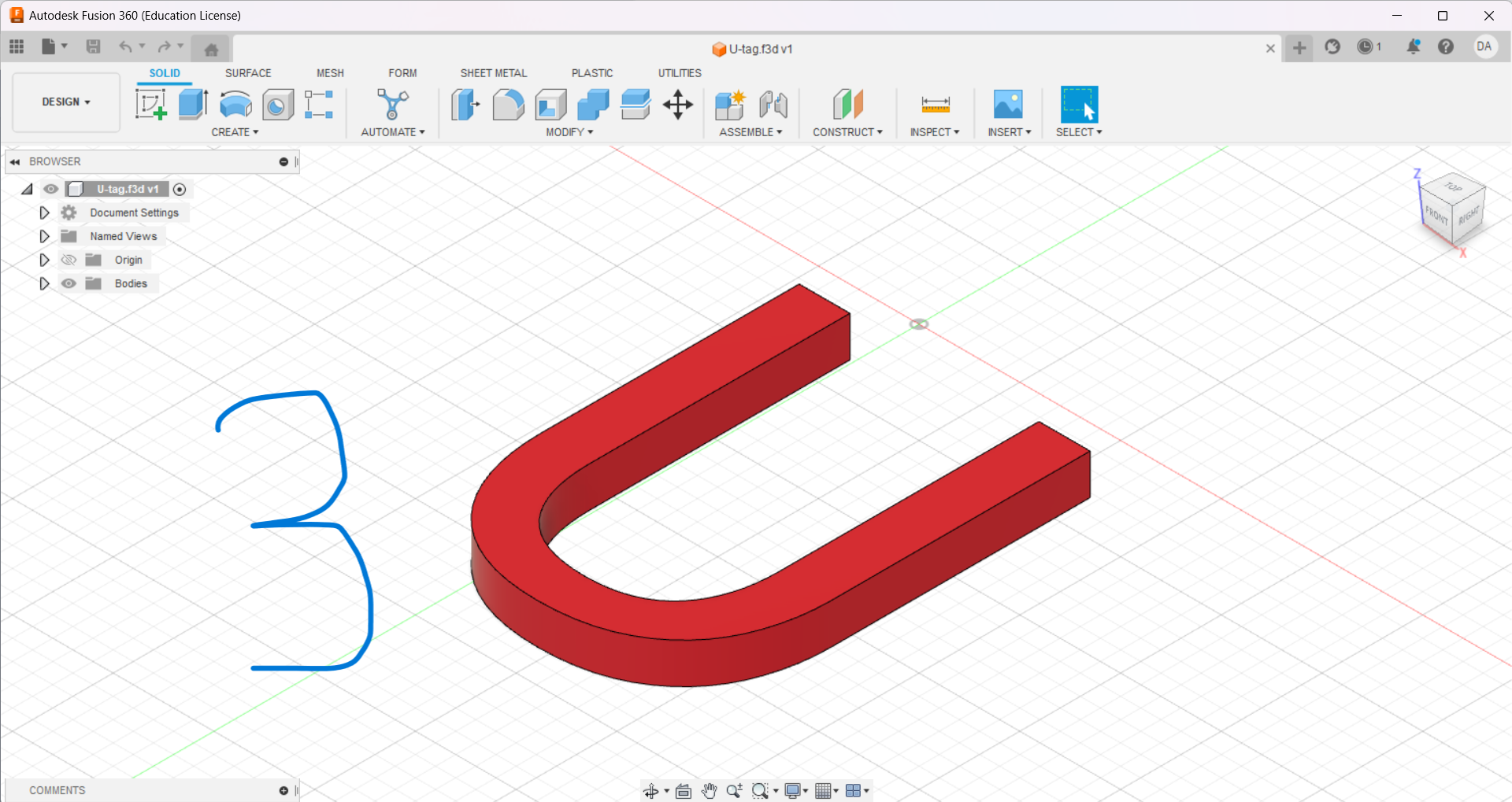Show the hidden Origin folder
Viewport: 1512px width, 802px height.
69,260
